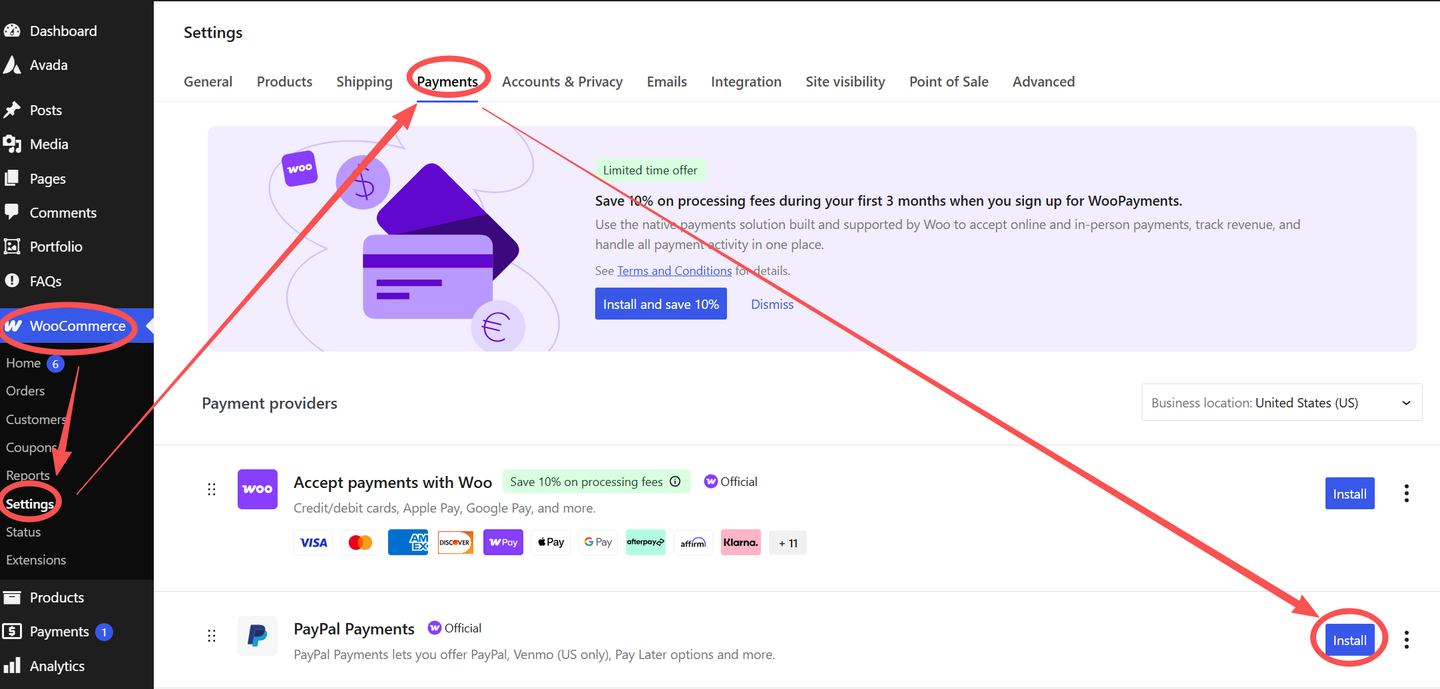The image size is (1440, 689).
Task: Click the Install and save 10% button
Action: pos(661,304)
